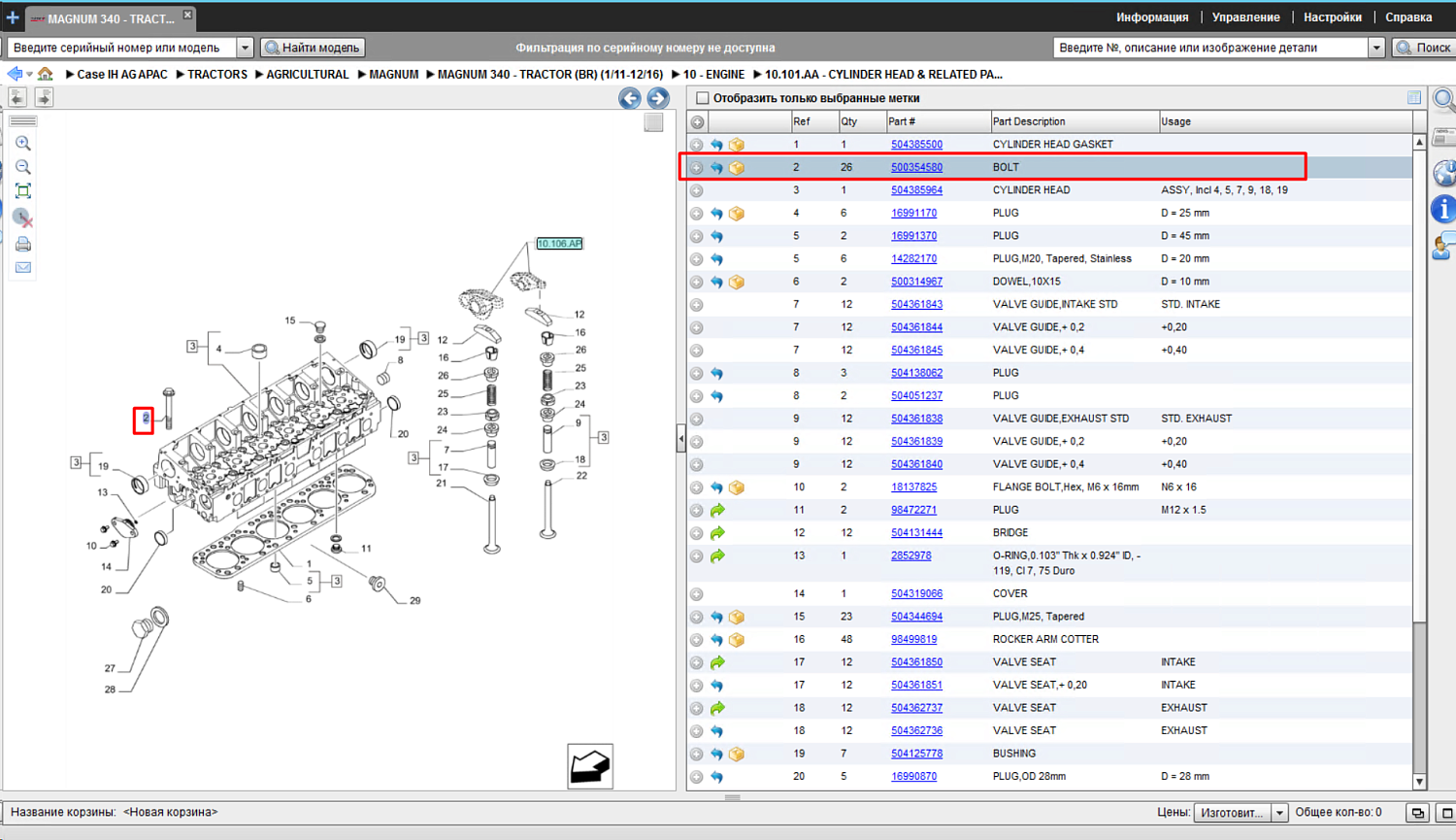Open the Справка menu

pos(1408,17)
